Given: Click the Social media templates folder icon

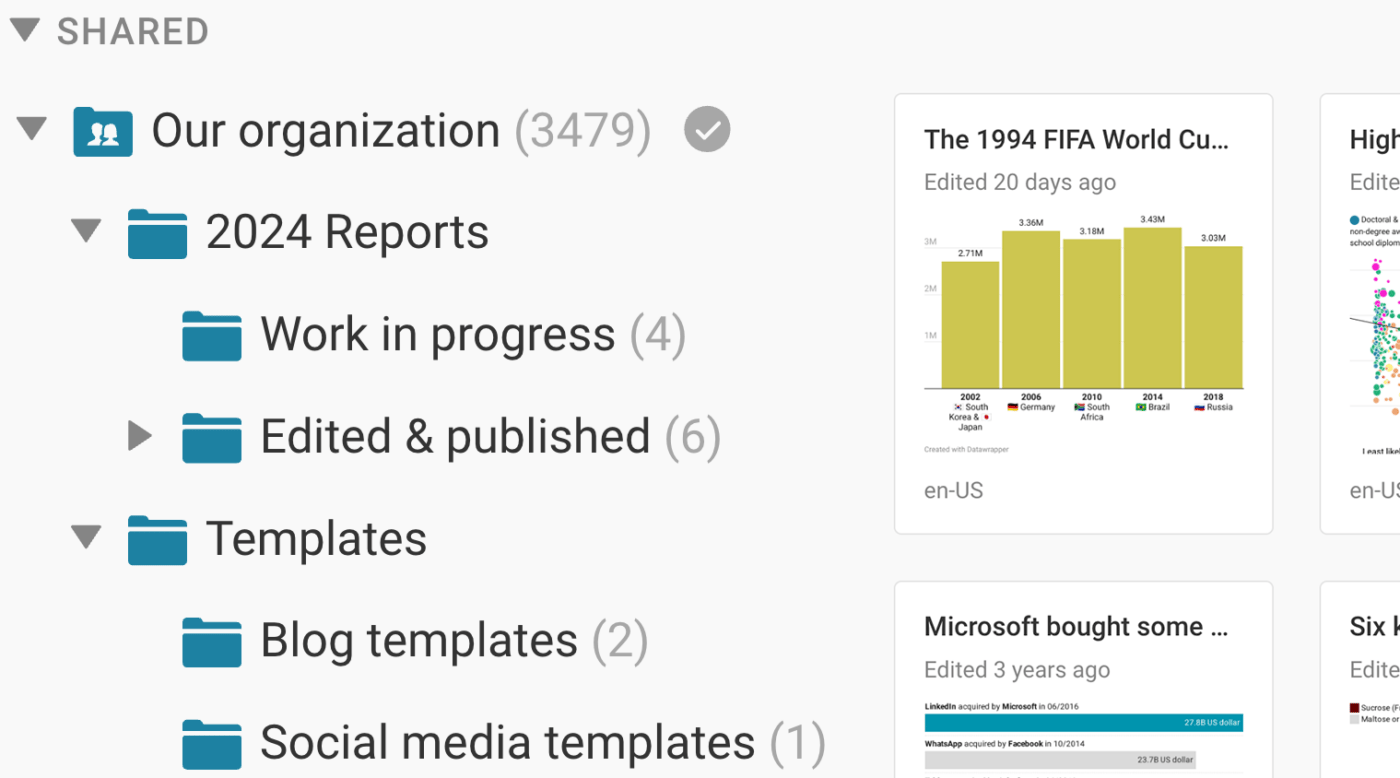Looking at the screenshot, I should coord(211,744).
